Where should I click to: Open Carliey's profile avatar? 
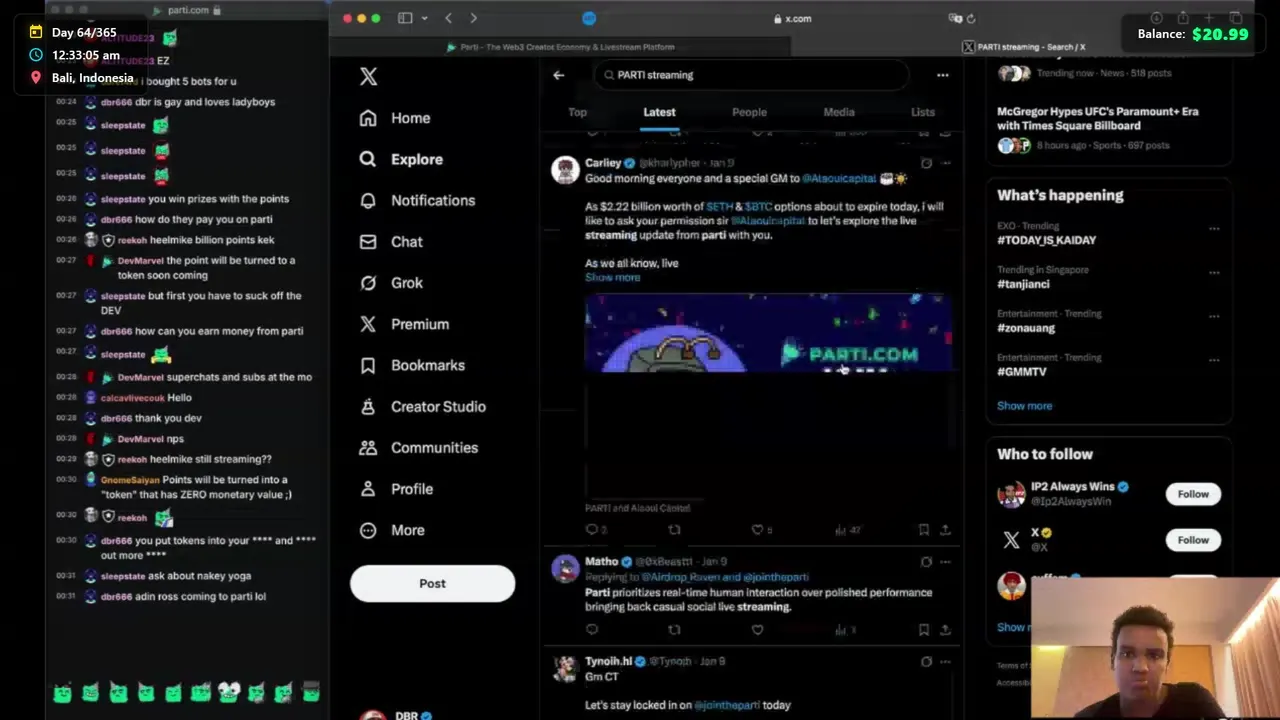pyautogui.click(x=565, y=170)
